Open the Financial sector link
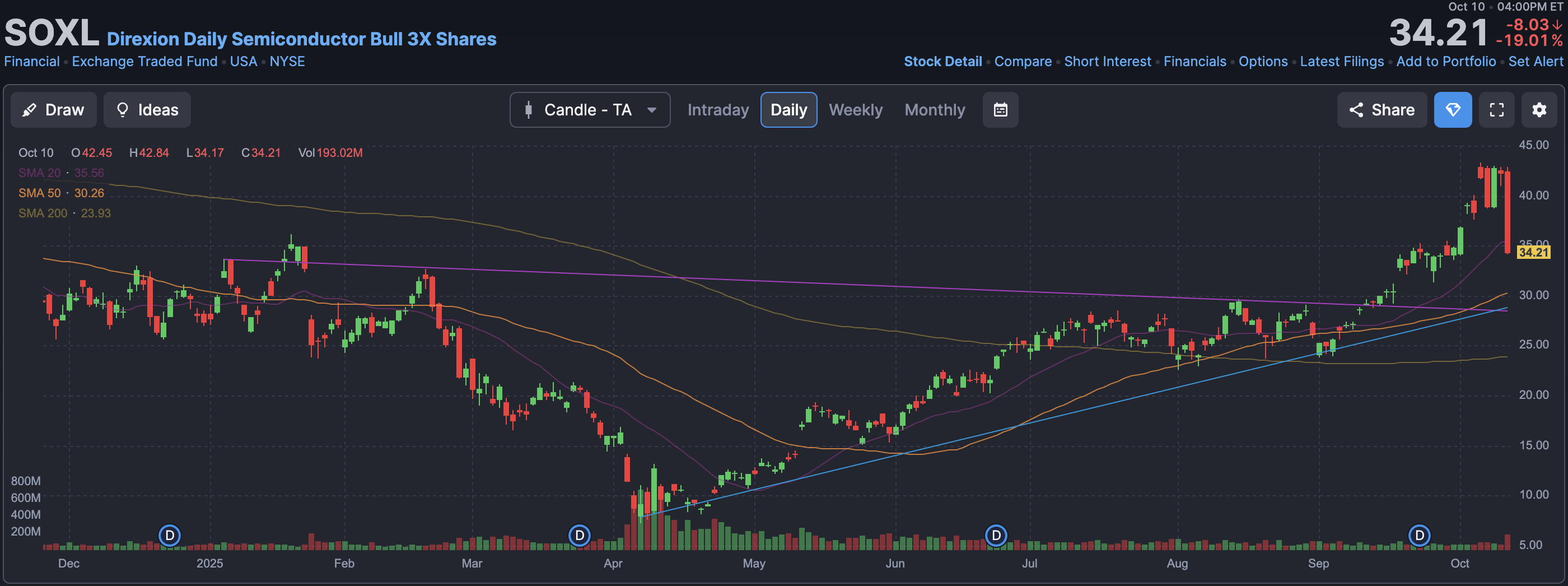 [x=32, y=62]
